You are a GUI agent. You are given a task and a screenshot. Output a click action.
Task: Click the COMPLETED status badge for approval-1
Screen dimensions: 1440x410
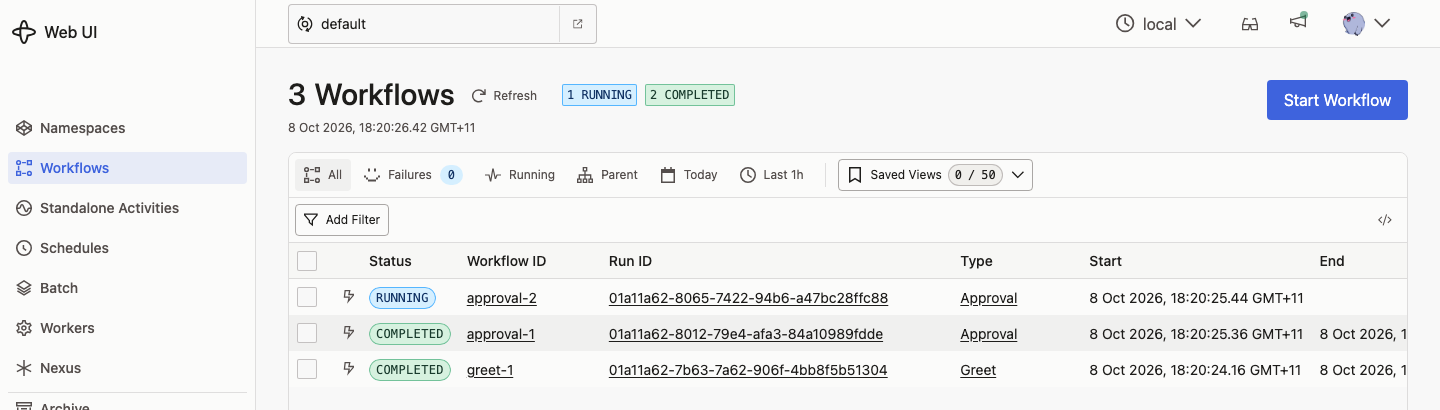[x=410, y=334]
